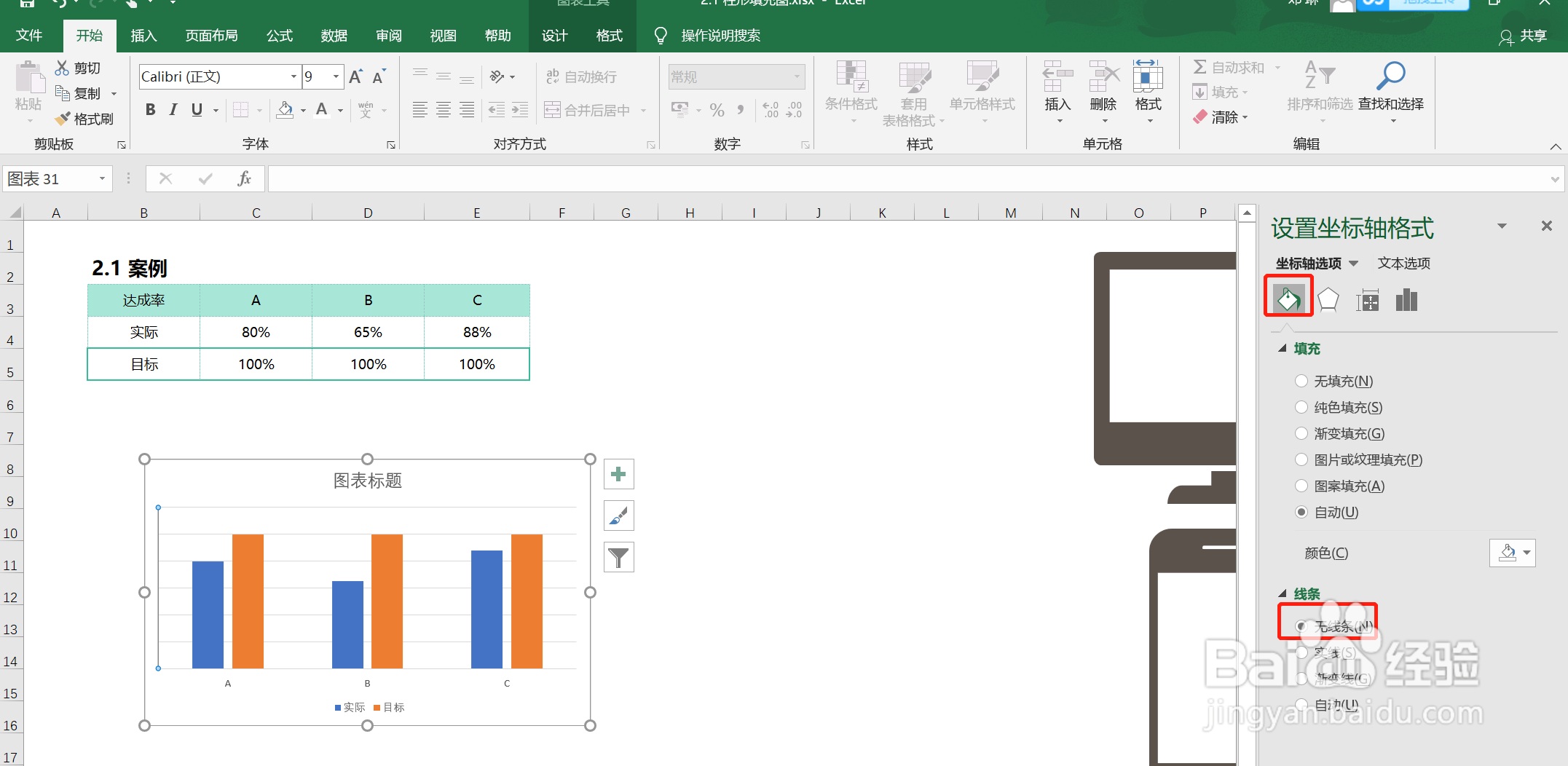This screenshot has height=766, width=1568.
Task: Collapse the Line (线条) section
Action: coord(1283,594)
